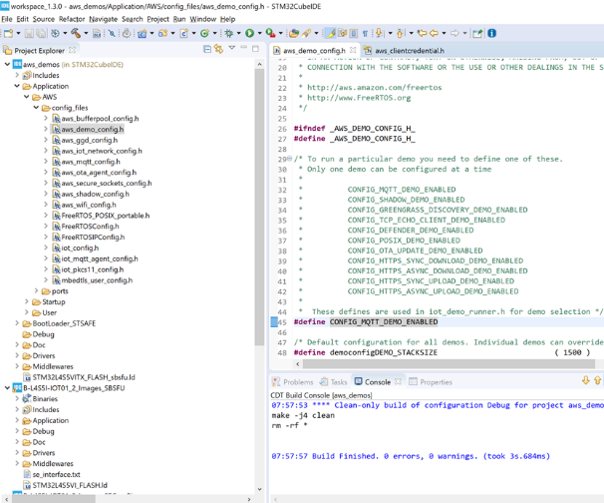
Task: Click the Show Whitespace Characters pilcrow icon
Action: (365, 34)
